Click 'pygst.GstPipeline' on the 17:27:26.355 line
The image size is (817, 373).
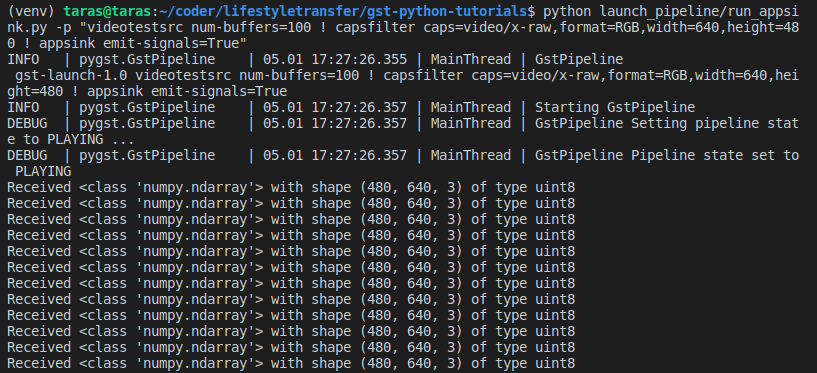tap(147, 59)
